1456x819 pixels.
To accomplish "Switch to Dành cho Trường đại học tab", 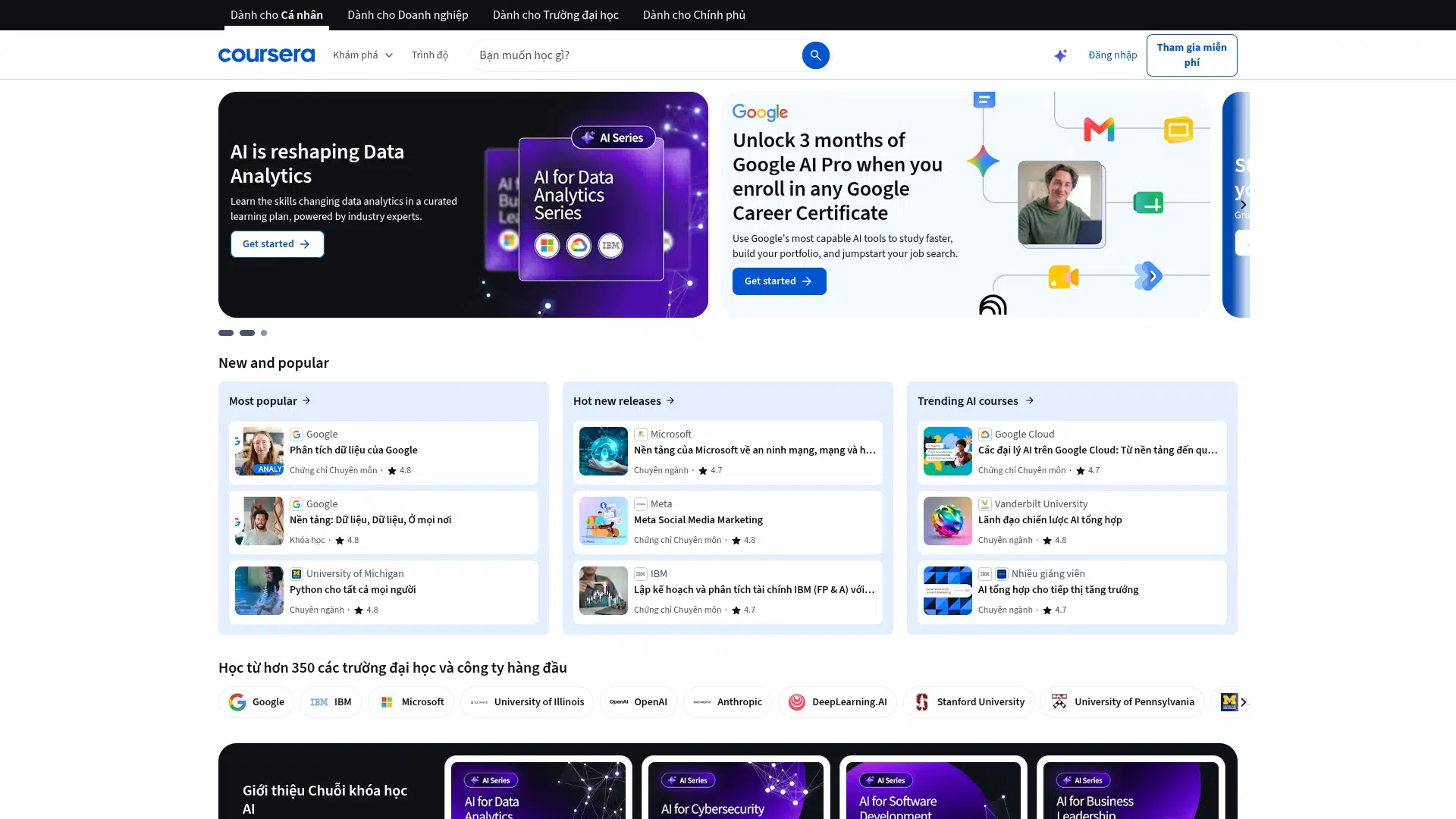I will click(x=556, y=15).
